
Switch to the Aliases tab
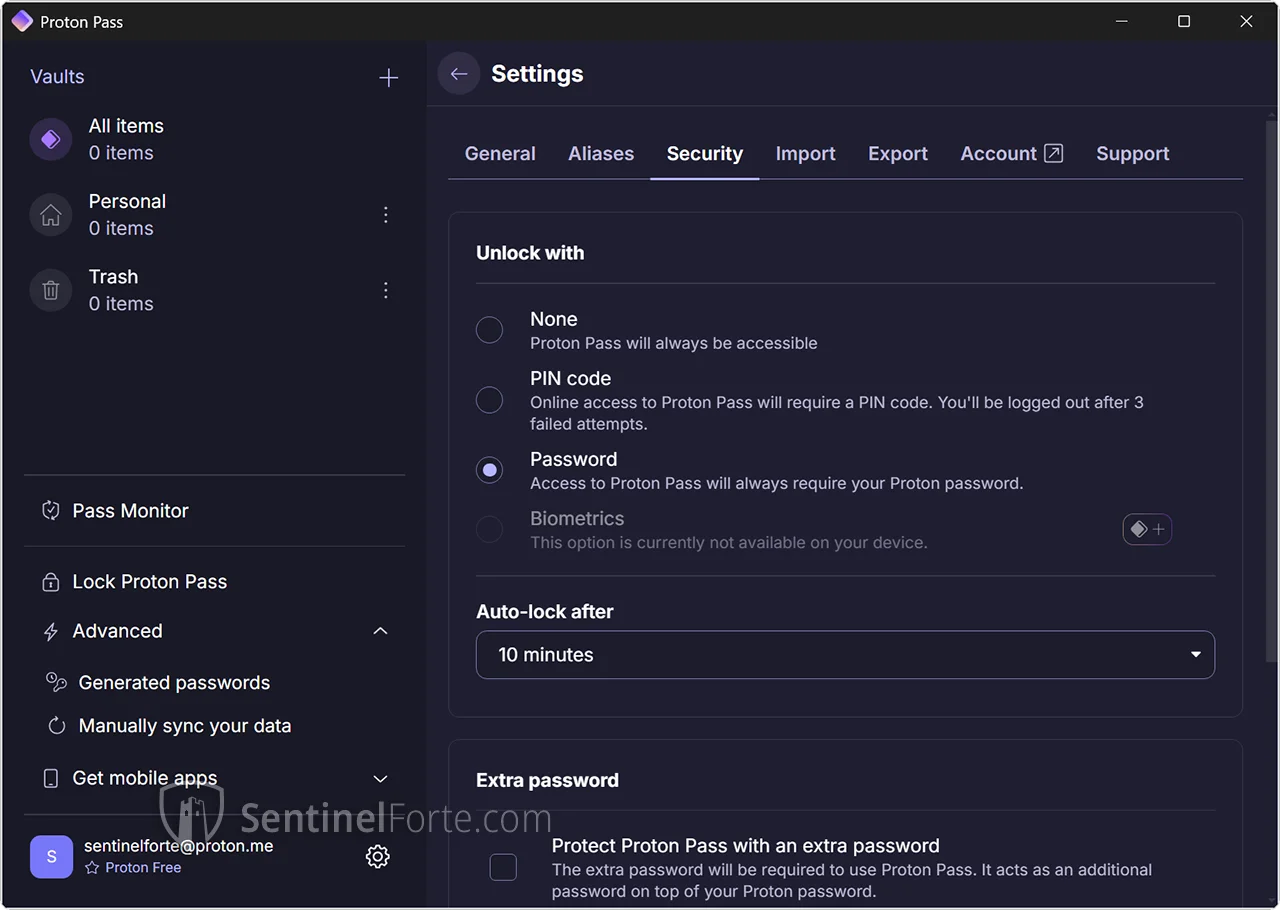coord(601,153)
